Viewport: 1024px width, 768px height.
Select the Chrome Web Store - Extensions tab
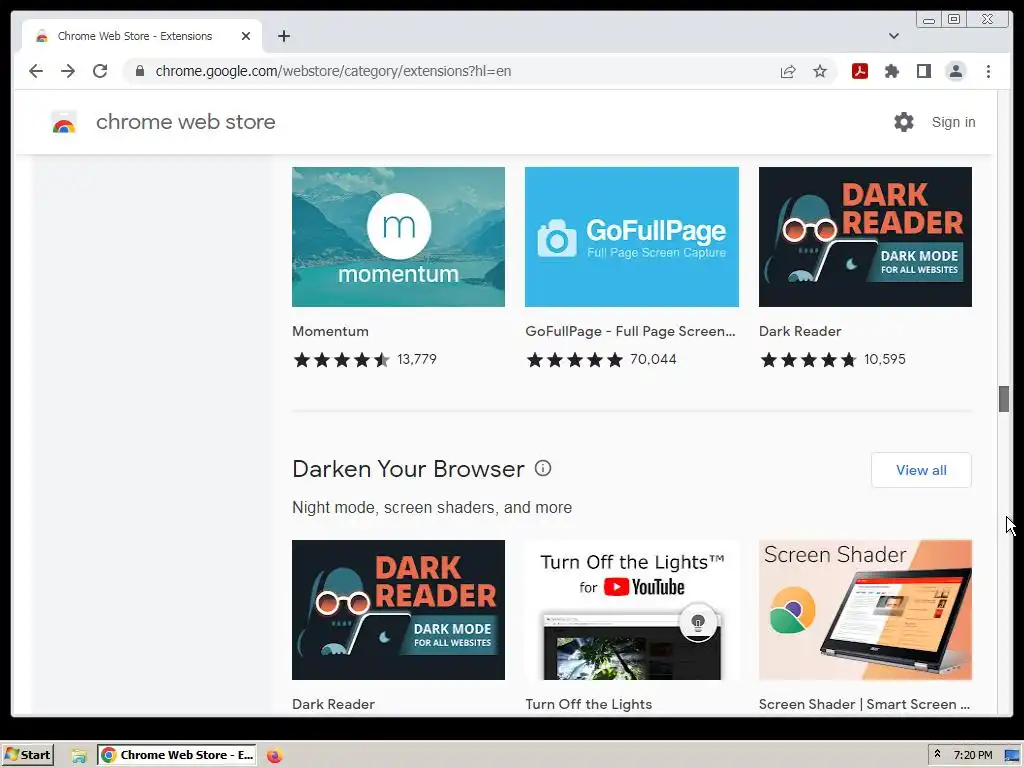(142, 36)
